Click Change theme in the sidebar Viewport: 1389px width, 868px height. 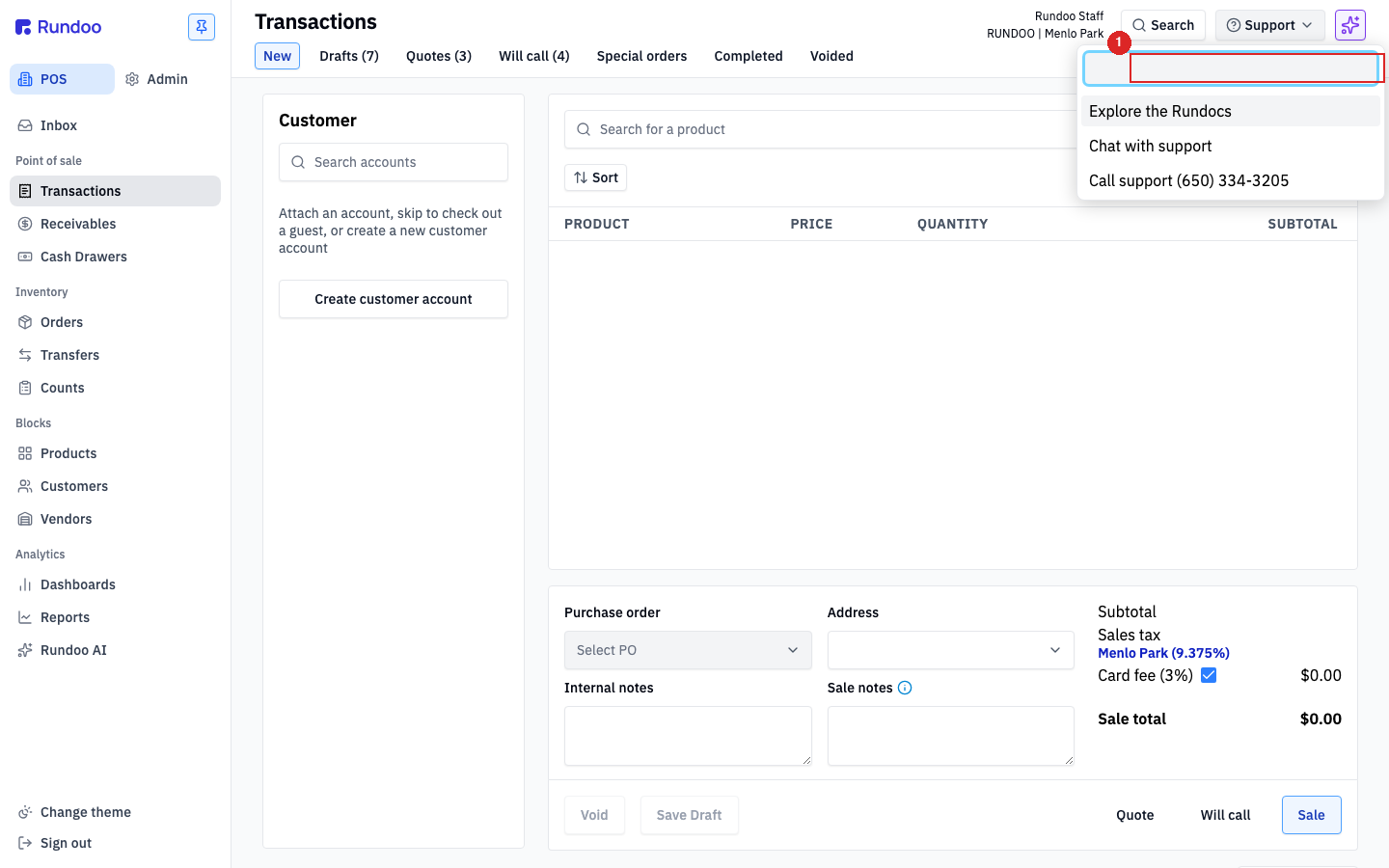(116, 812)
